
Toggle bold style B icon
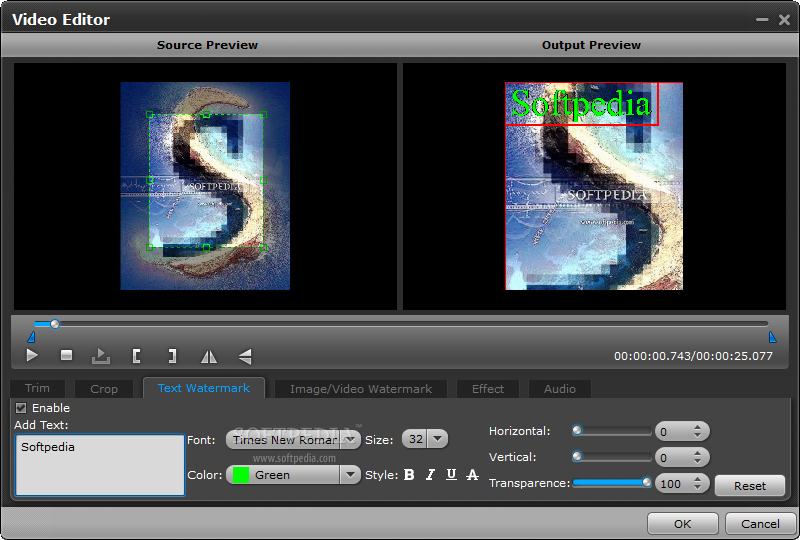(x=409, y=475)
